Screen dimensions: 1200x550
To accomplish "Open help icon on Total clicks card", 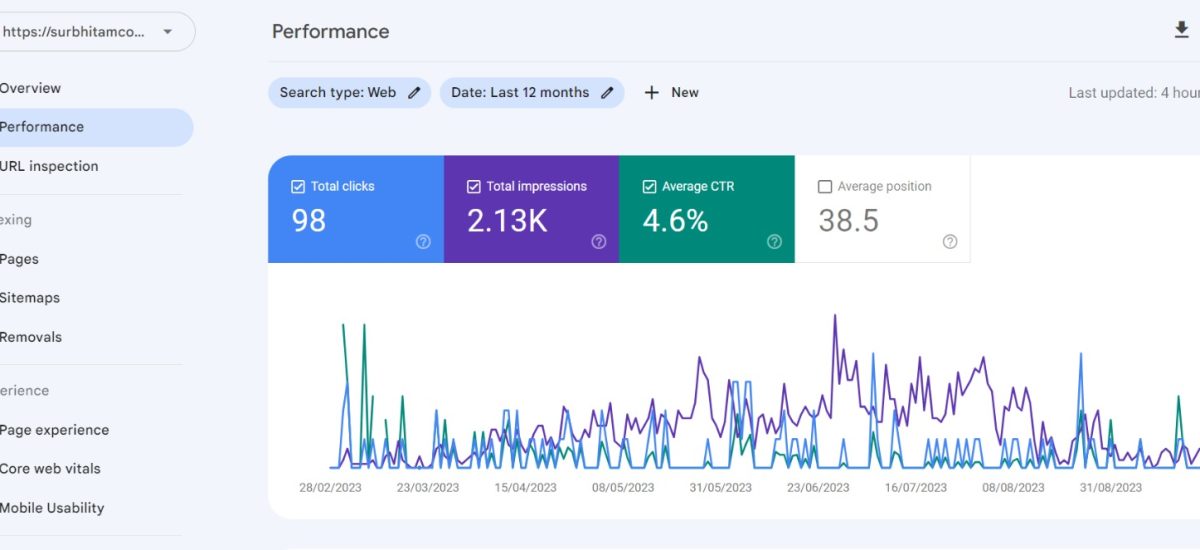I will tap(423, 242).
